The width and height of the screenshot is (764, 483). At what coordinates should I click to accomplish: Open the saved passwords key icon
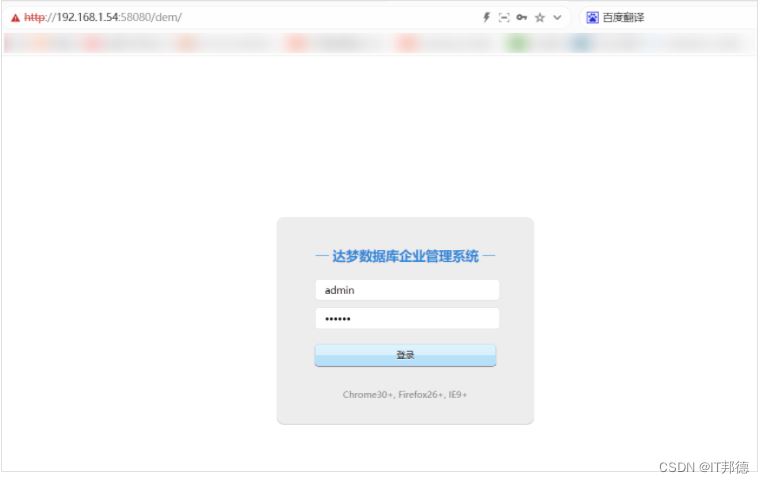(522, 18)
